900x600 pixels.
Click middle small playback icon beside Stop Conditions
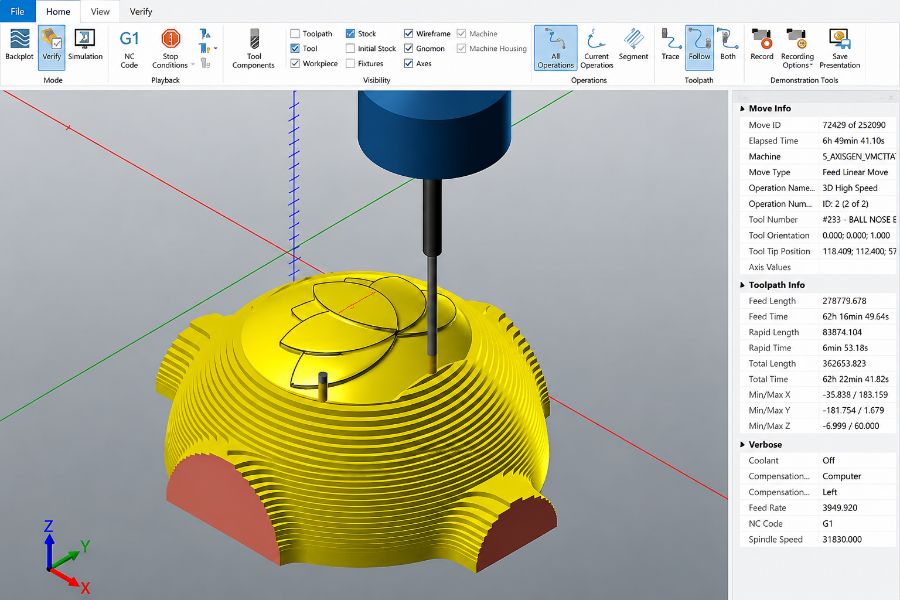(x=204, y=48)
